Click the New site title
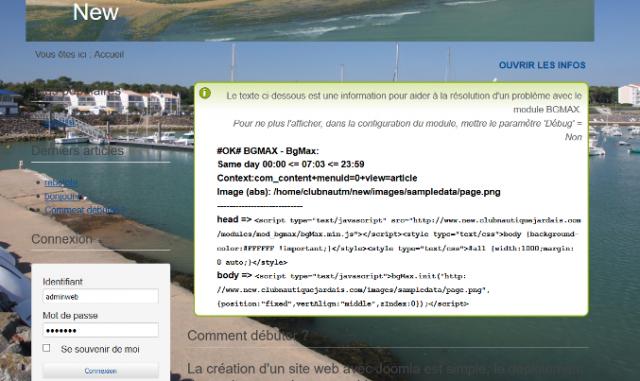Screen dimensions: 640x381 point(96,12)
